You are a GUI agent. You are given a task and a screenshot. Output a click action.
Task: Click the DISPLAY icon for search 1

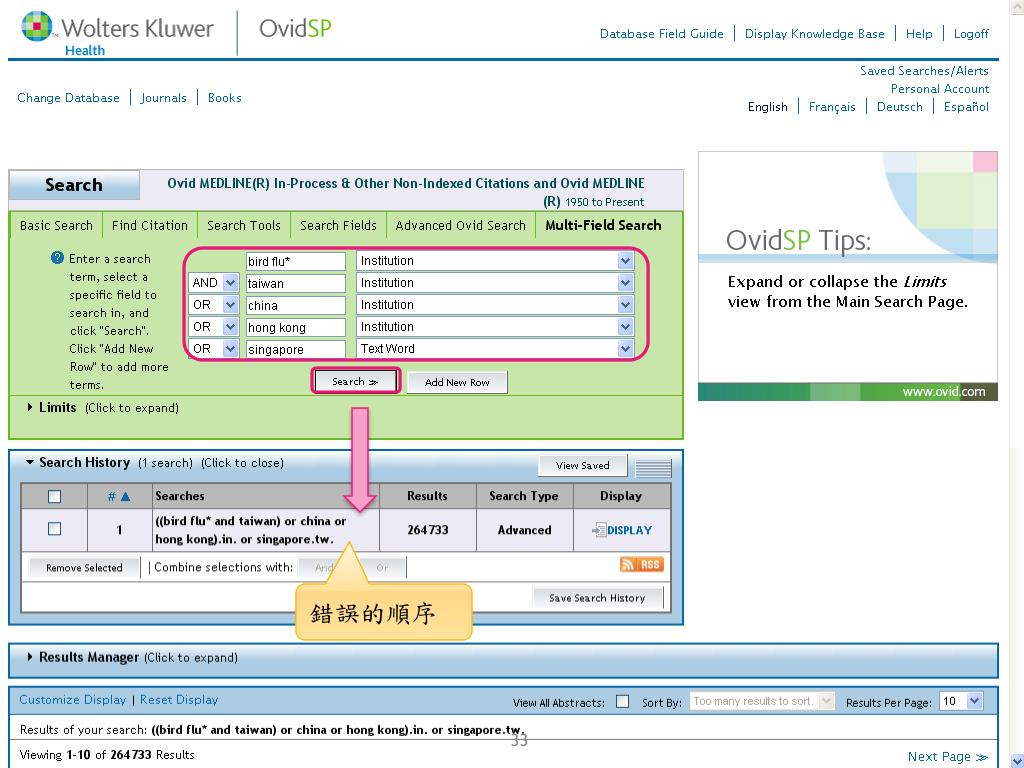pos(622,530)
